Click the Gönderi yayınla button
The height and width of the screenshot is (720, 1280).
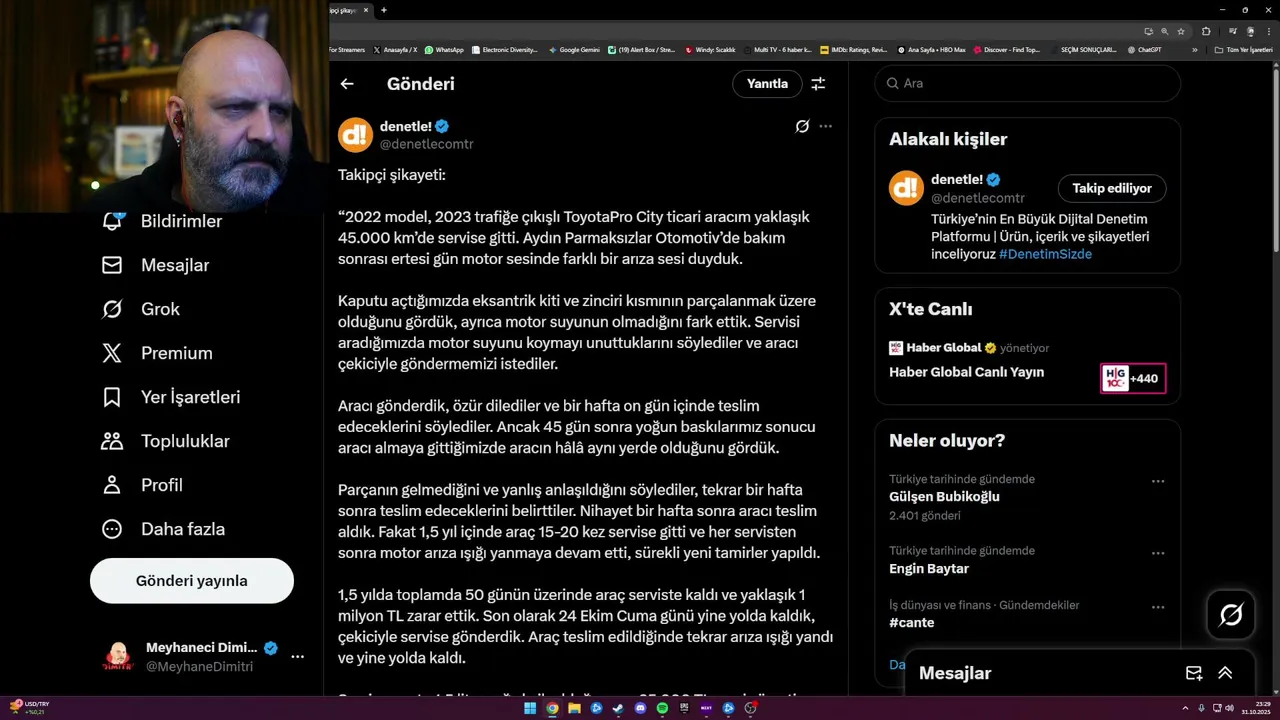tap(192, 581)
